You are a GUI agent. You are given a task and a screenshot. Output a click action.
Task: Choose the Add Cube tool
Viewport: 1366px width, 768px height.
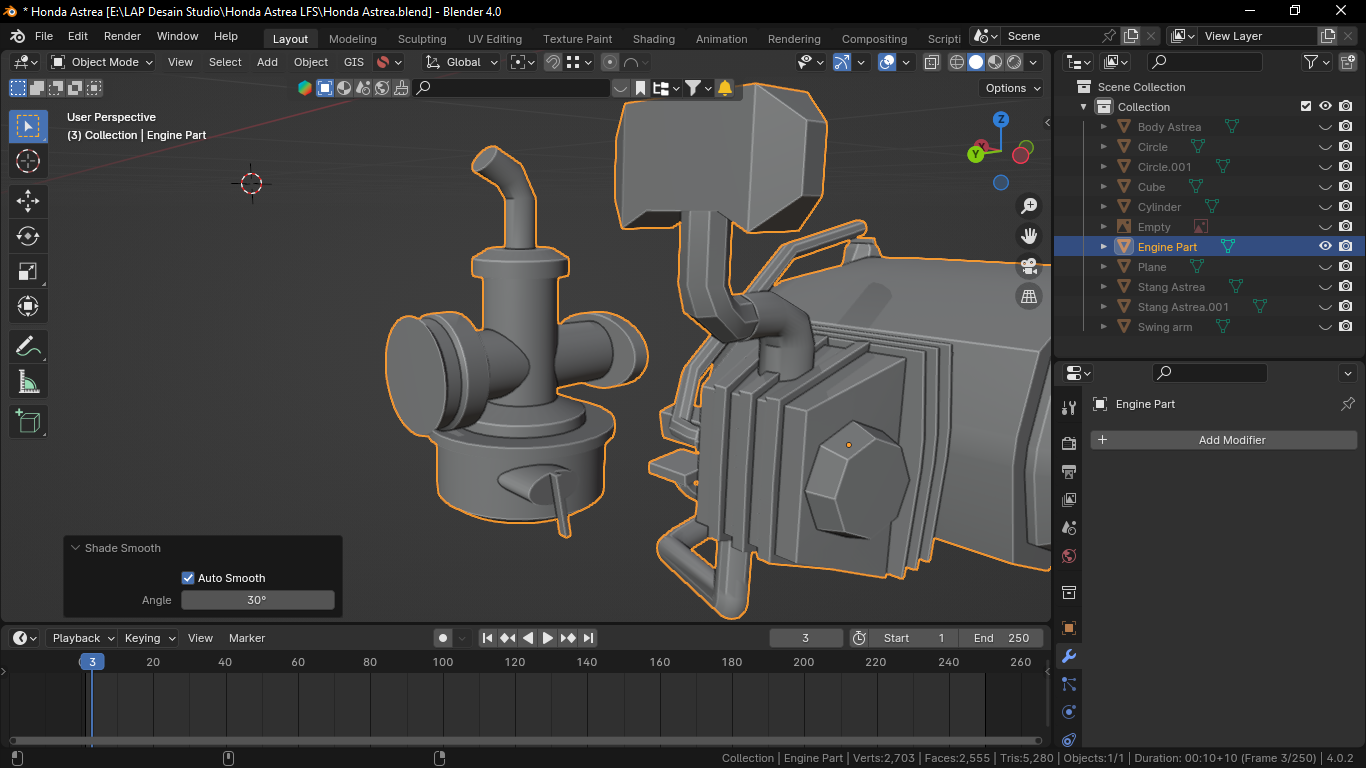tap(28, 421)
